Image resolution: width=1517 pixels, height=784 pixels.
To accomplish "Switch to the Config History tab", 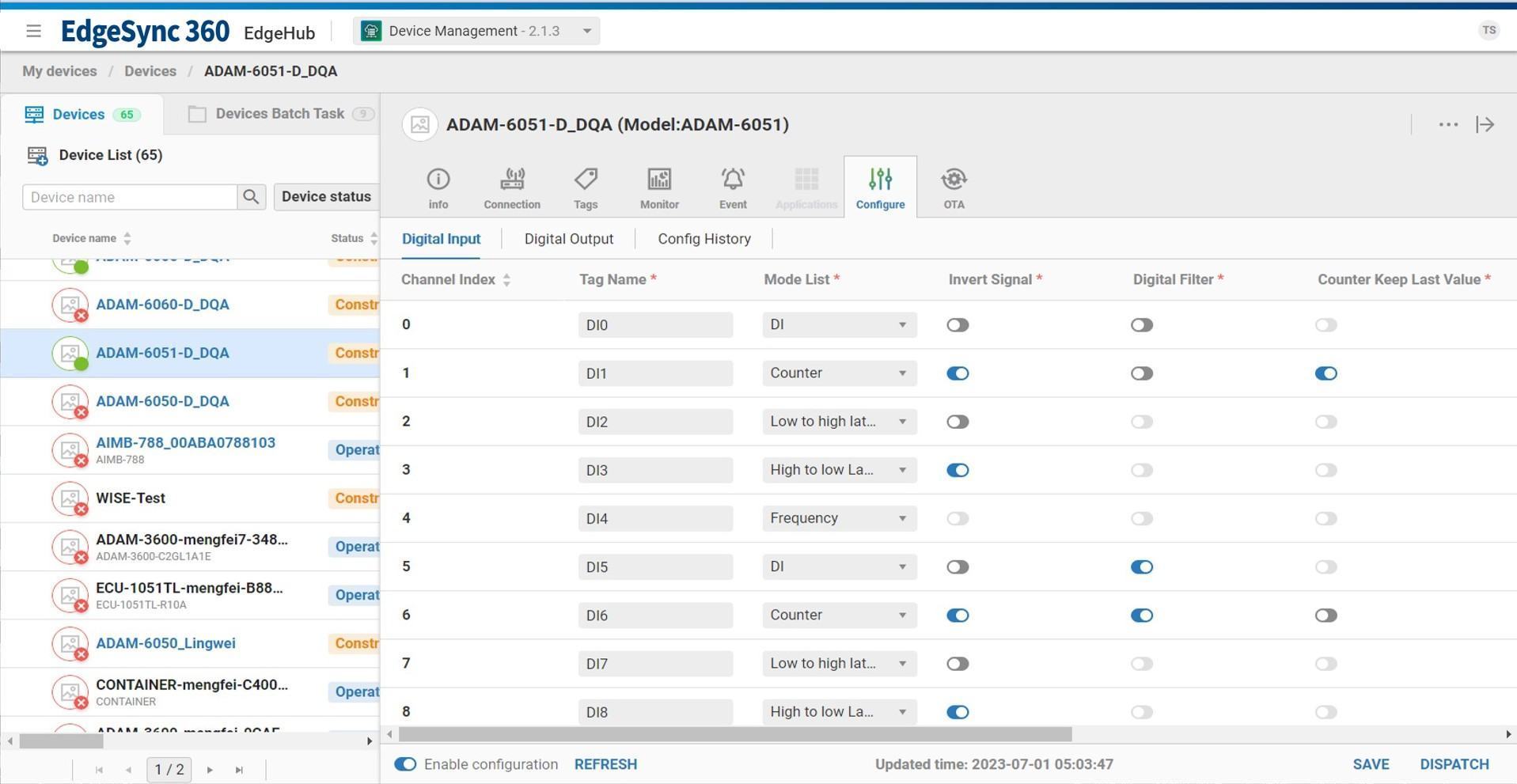I will point(704,239).
